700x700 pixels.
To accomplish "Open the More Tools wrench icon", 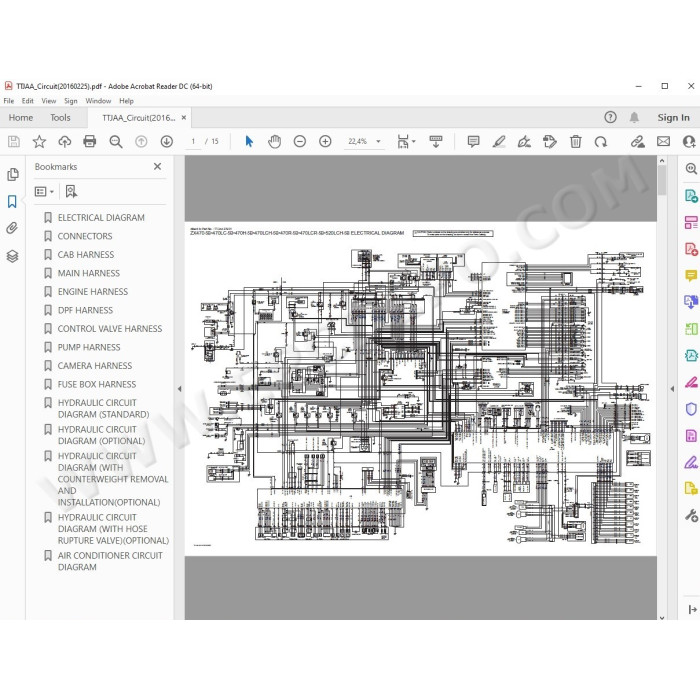I will click(692, 516).
